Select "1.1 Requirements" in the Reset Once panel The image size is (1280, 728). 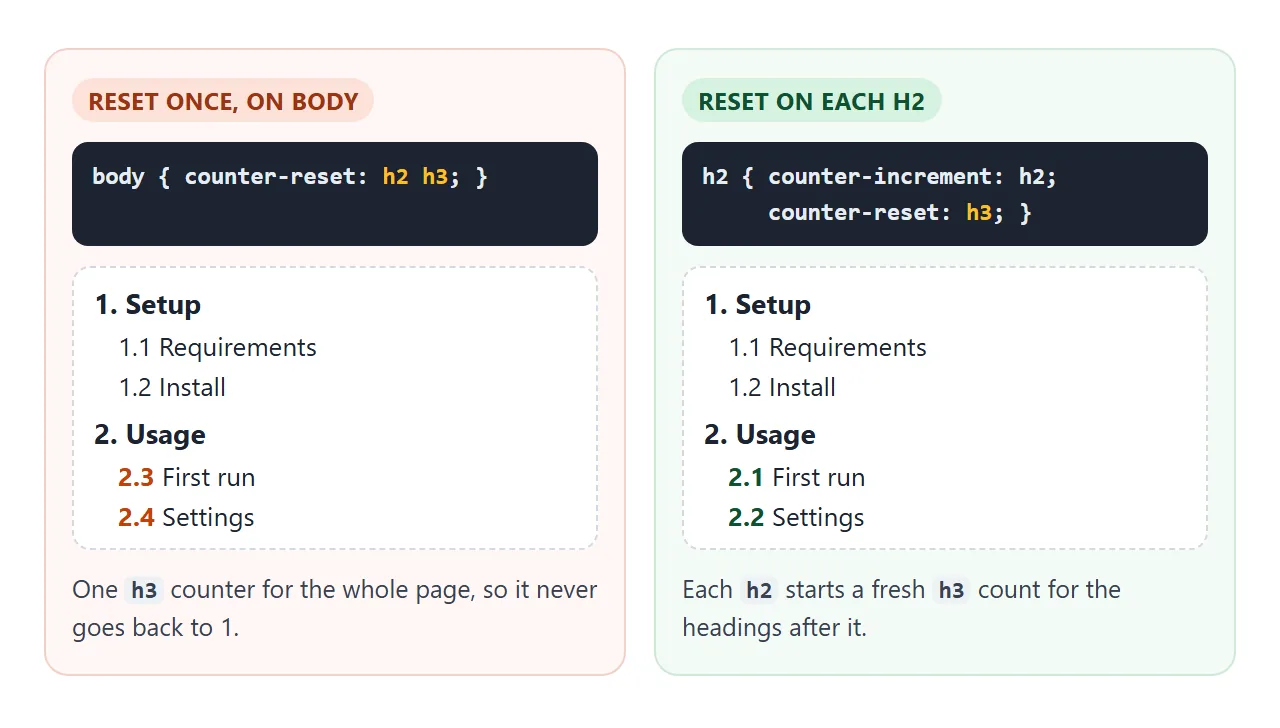218,348
